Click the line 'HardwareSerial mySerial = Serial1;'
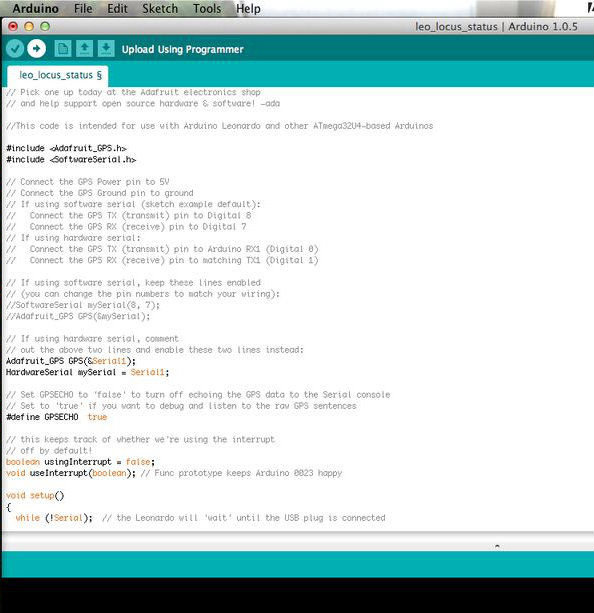This screenshot has height=613, width=594. pos(88,372)
